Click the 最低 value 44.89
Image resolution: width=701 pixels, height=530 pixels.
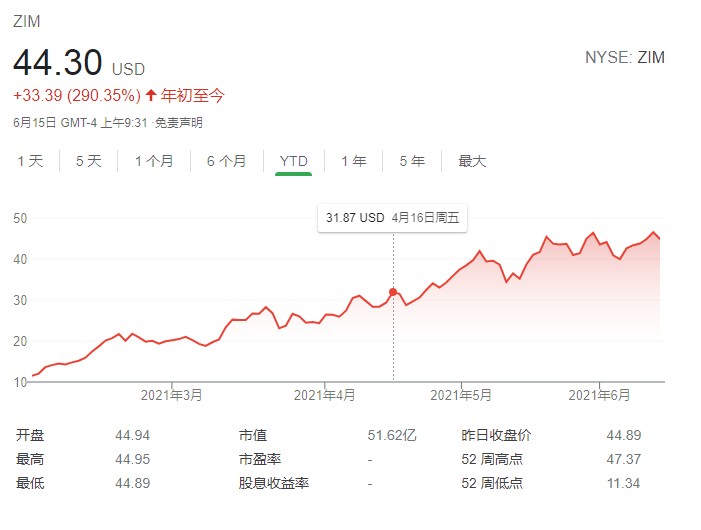pos(132,484)
